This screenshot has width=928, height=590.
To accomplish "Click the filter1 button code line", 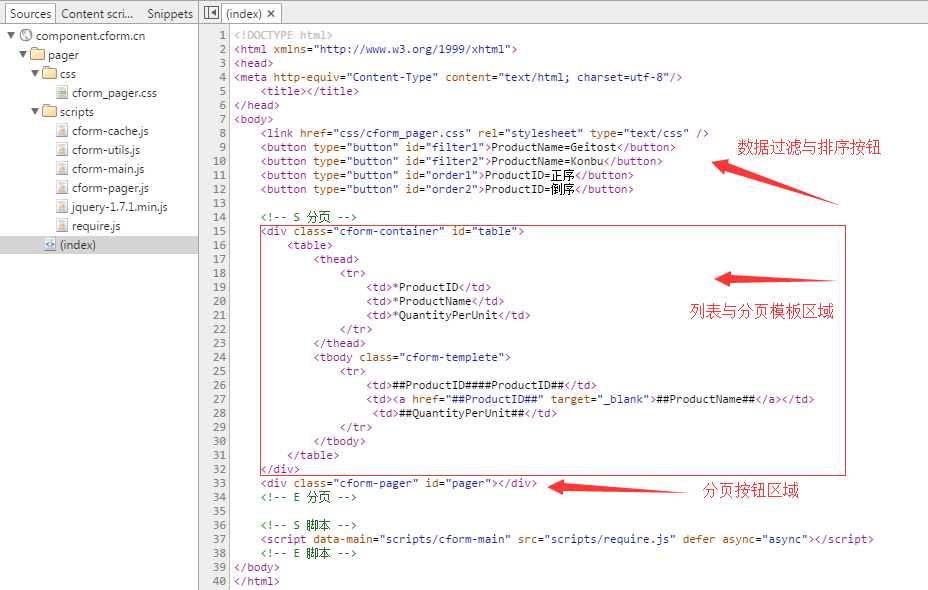I will 468,147.
